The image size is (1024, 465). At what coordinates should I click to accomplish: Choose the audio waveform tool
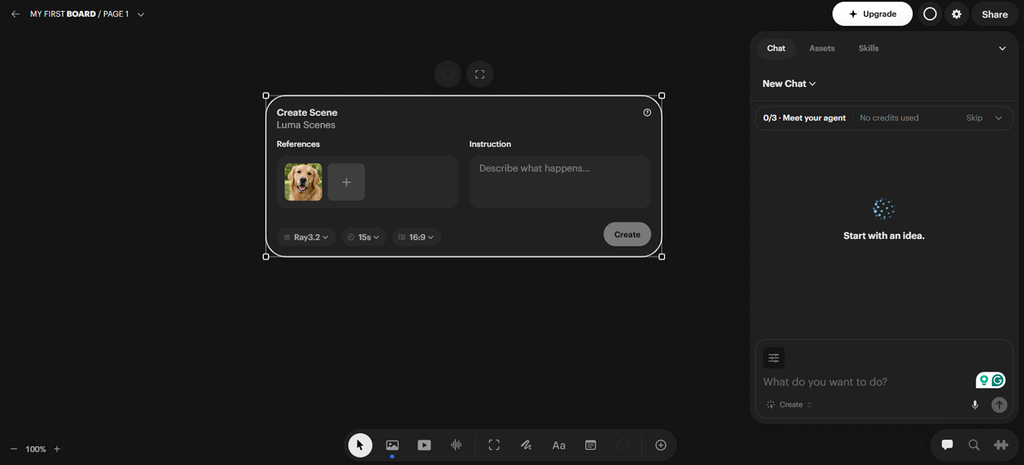[456, 445]
